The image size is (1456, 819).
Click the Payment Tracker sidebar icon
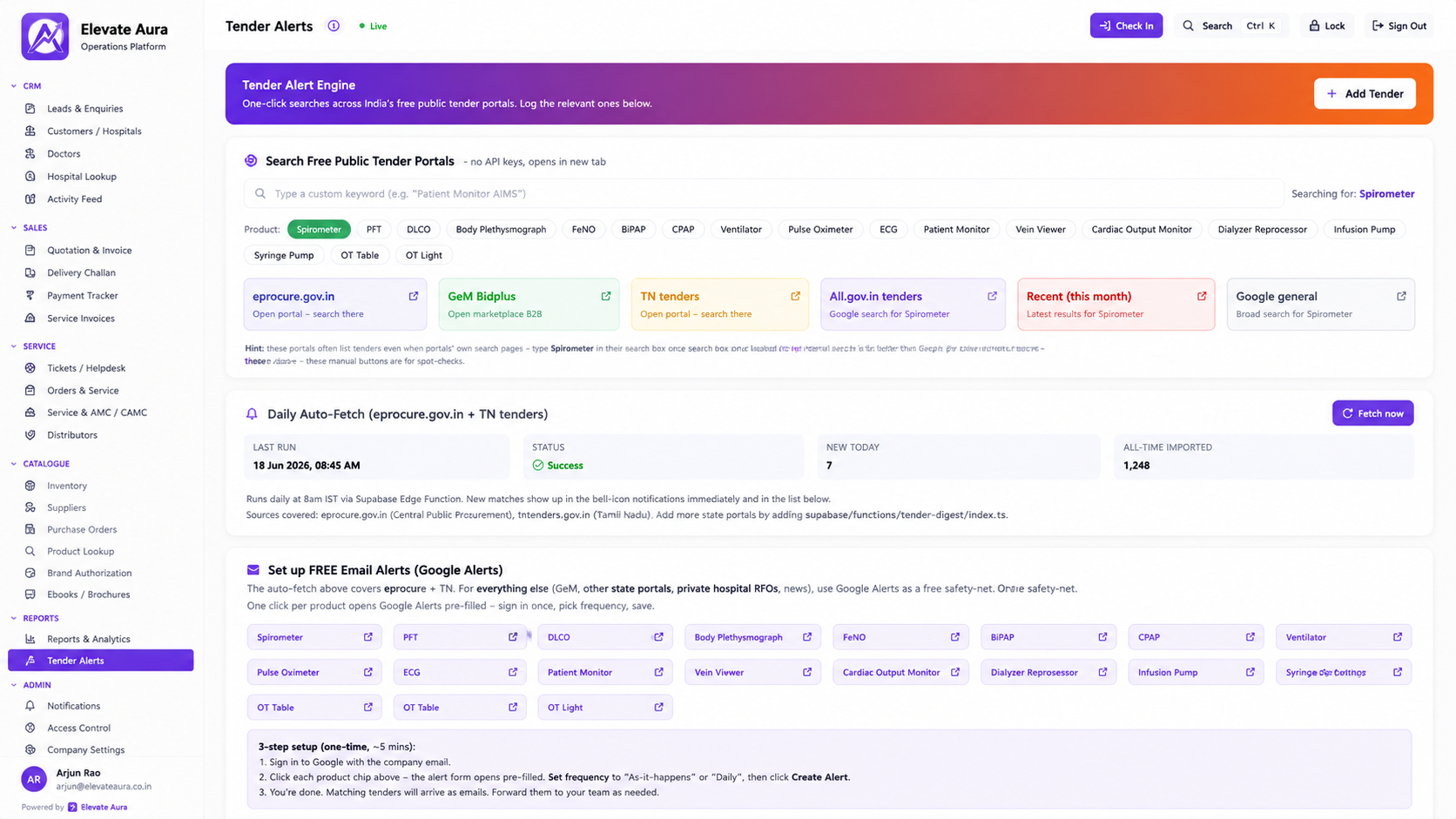coord(30,296)
